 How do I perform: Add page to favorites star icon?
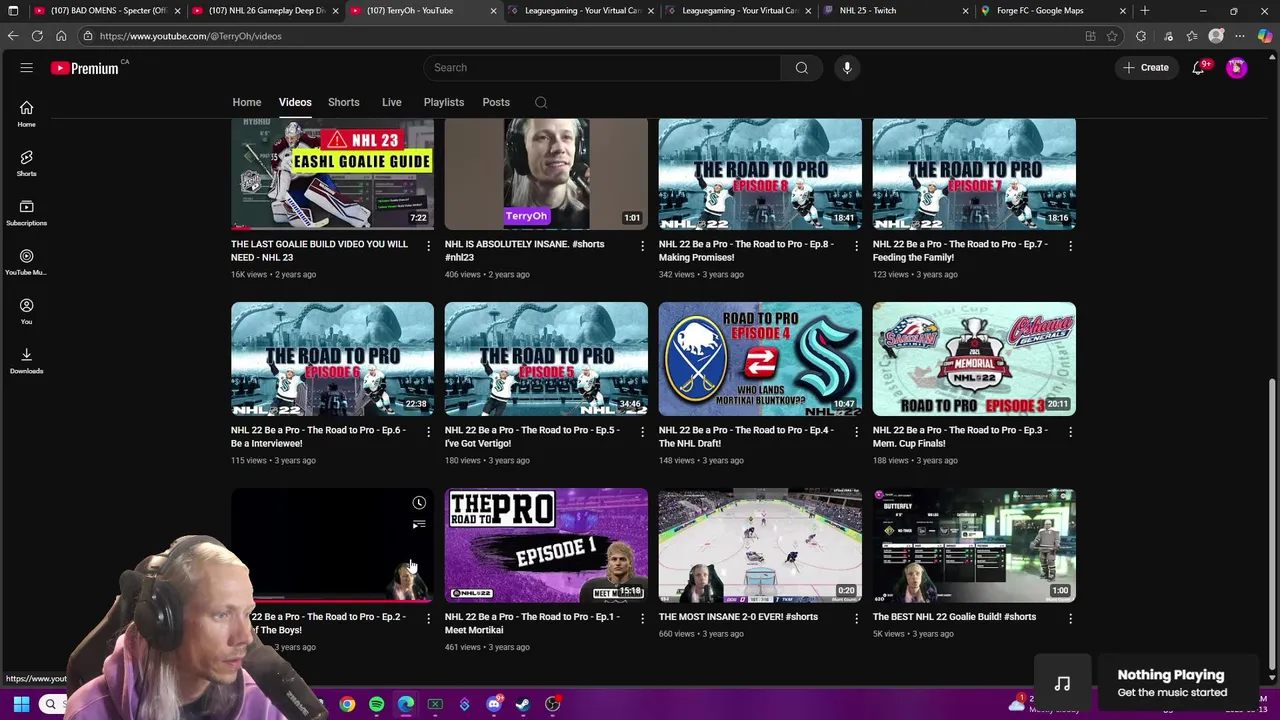1112,36
